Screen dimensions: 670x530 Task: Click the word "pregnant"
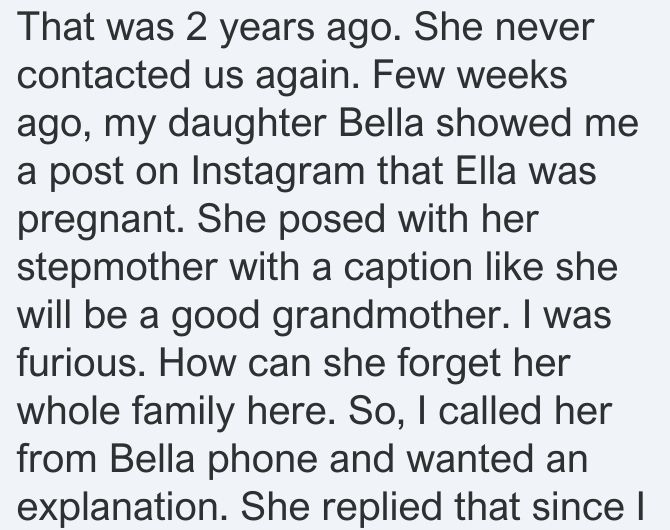(x=101, y=220)
